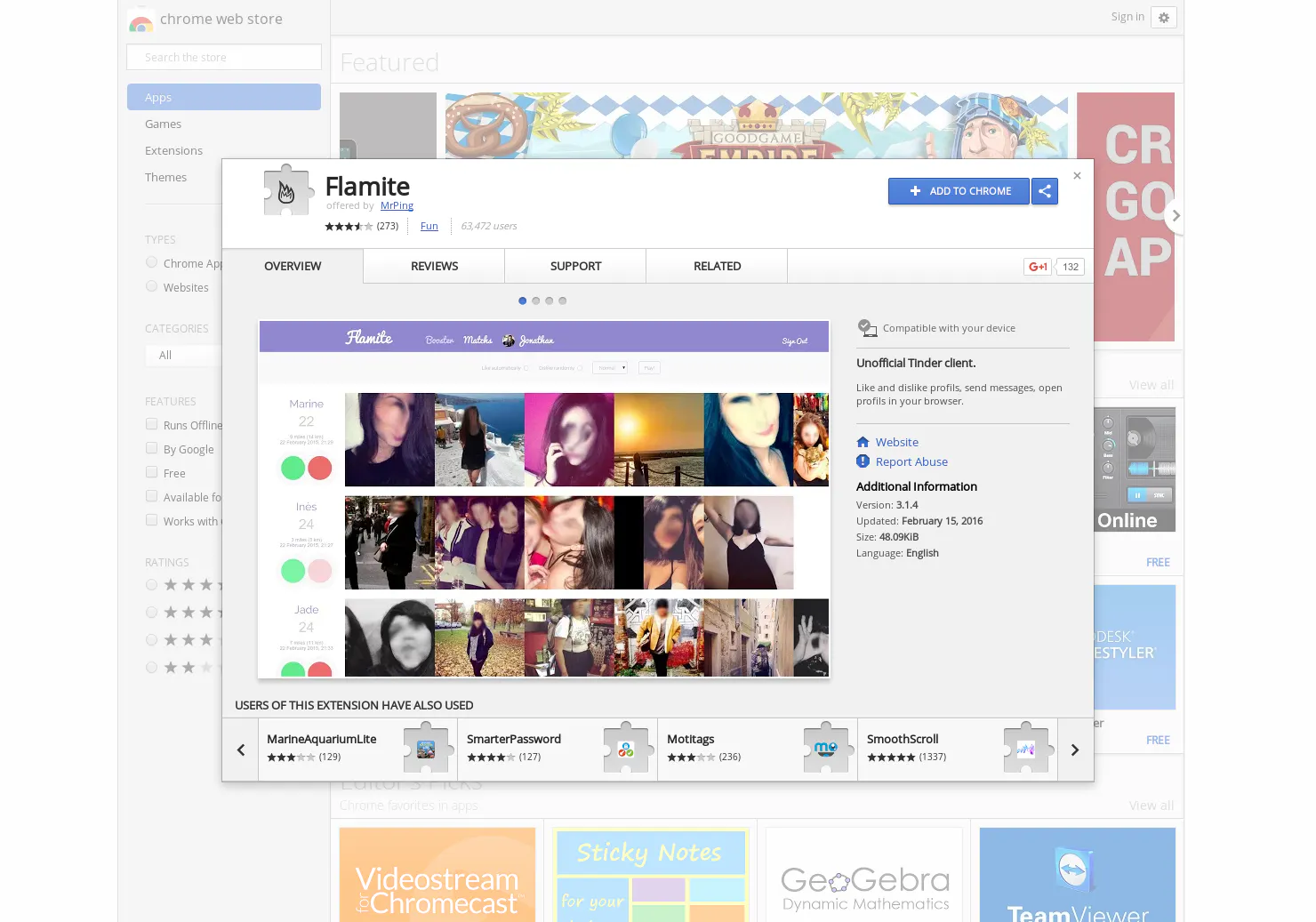Click the Google +1 button

coord(1038,267)
